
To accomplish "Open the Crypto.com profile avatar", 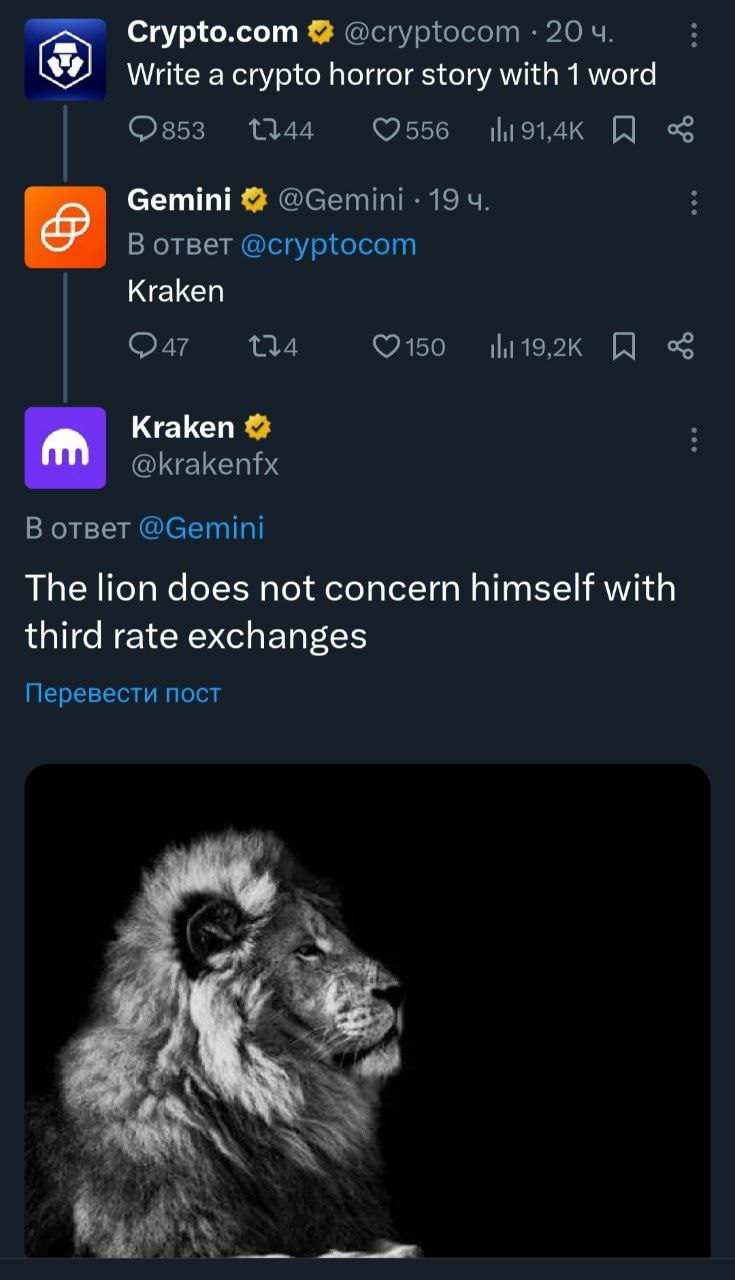I will pos(65,60).
